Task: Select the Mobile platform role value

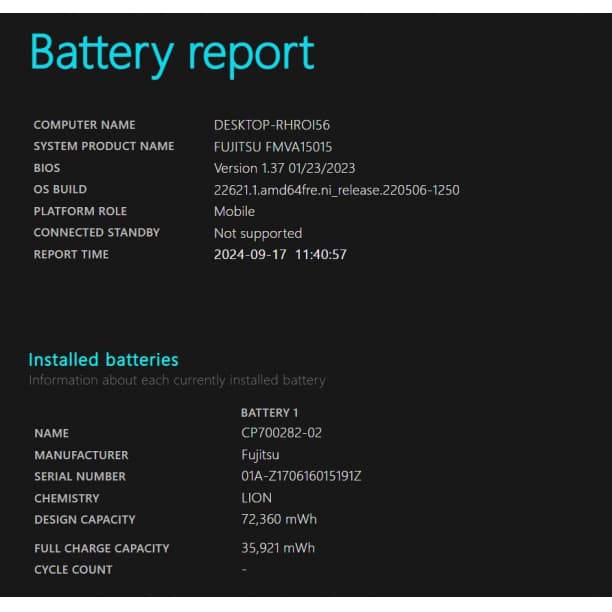Action: pos(234,211)
